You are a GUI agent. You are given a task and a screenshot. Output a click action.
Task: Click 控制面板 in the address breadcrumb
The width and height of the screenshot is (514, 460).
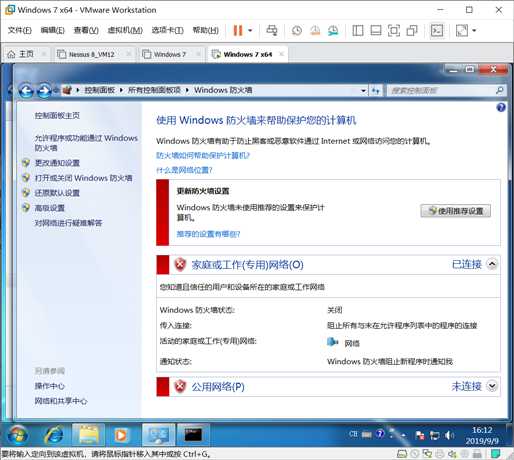[99, 90]
